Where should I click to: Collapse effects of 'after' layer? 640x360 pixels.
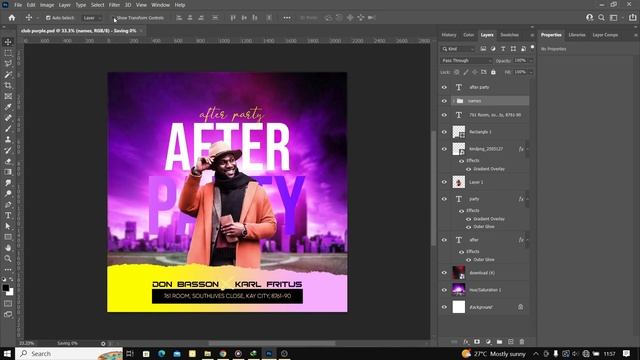[x=528, y=240]
